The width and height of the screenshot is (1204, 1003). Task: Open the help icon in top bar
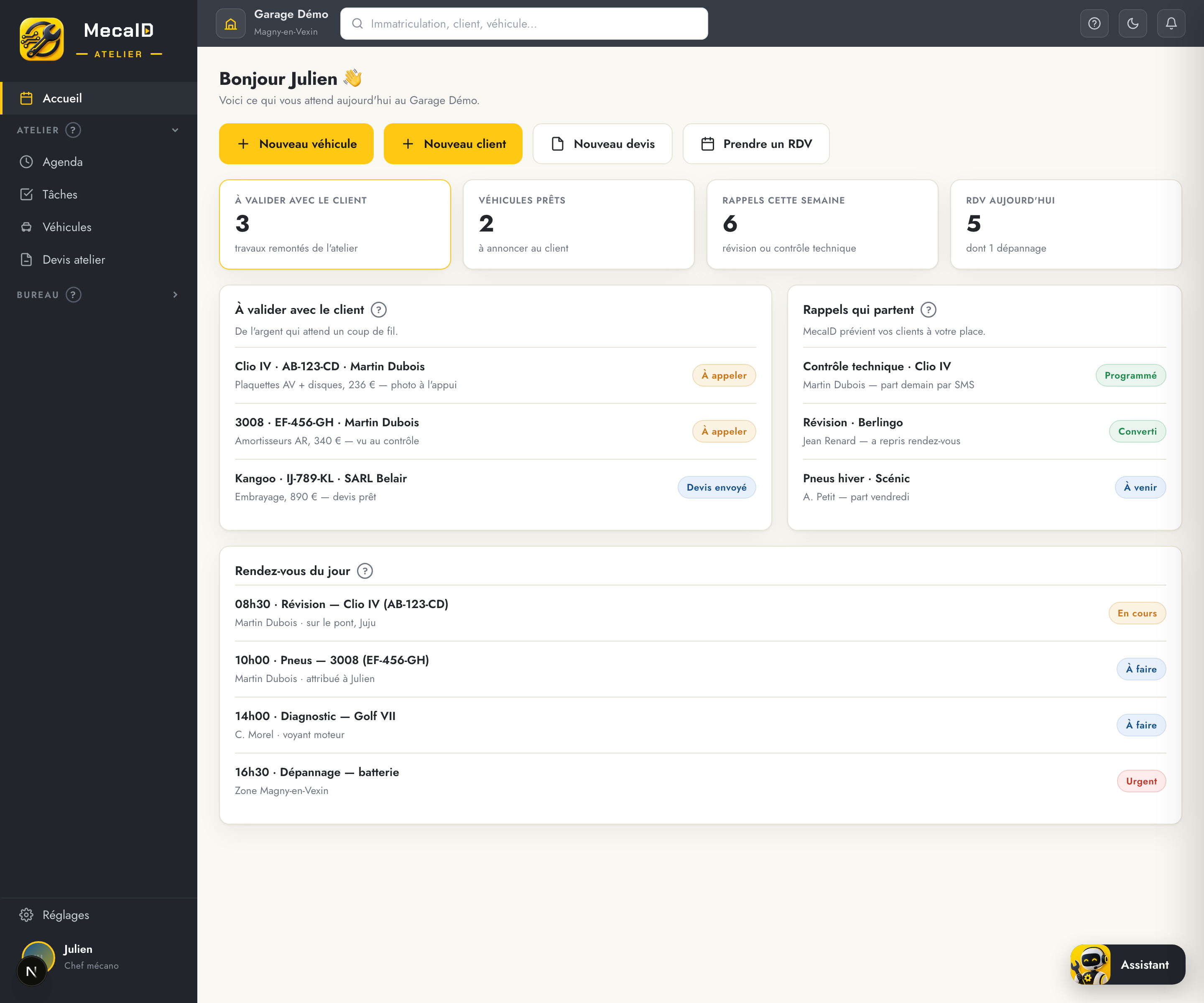click(x=1094, y=23)
